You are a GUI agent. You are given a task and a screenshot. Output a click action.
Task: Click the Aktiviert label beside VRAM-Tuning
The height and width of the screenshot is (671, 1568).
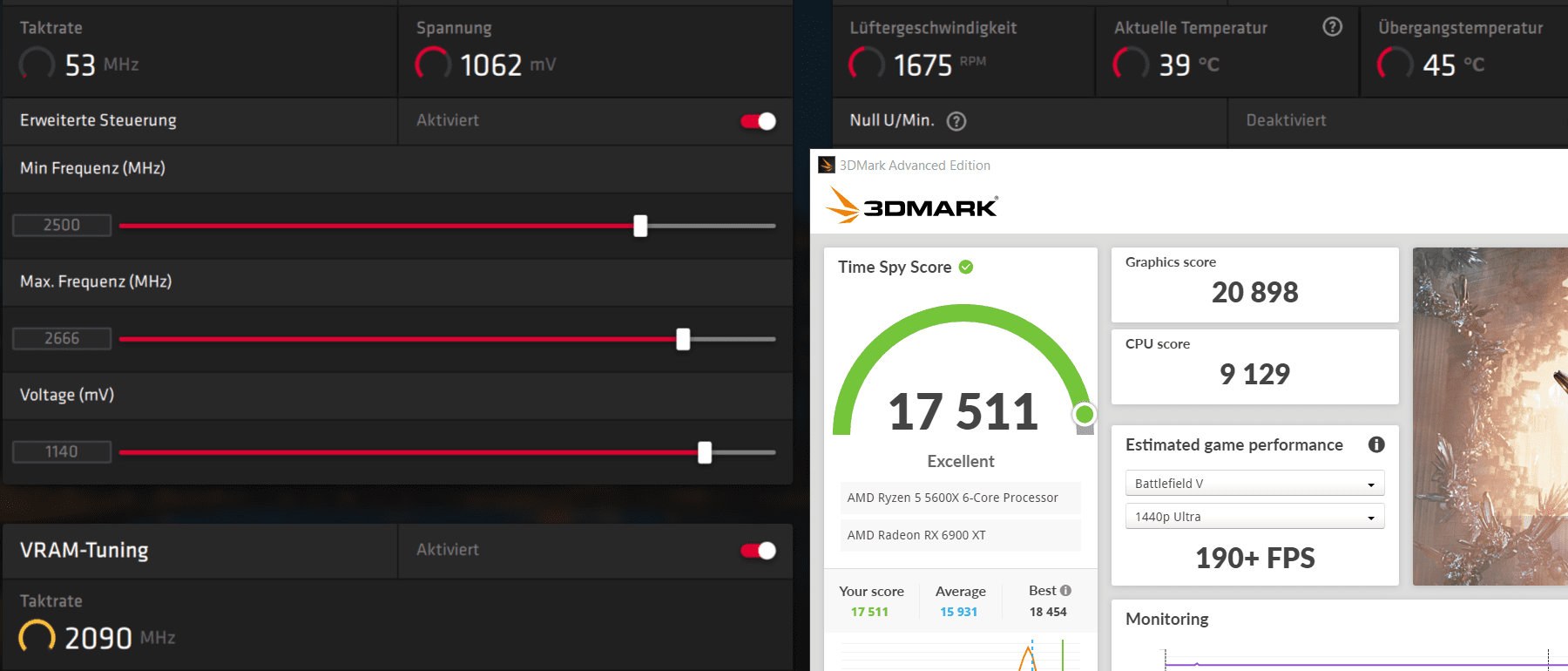[448, 550]
